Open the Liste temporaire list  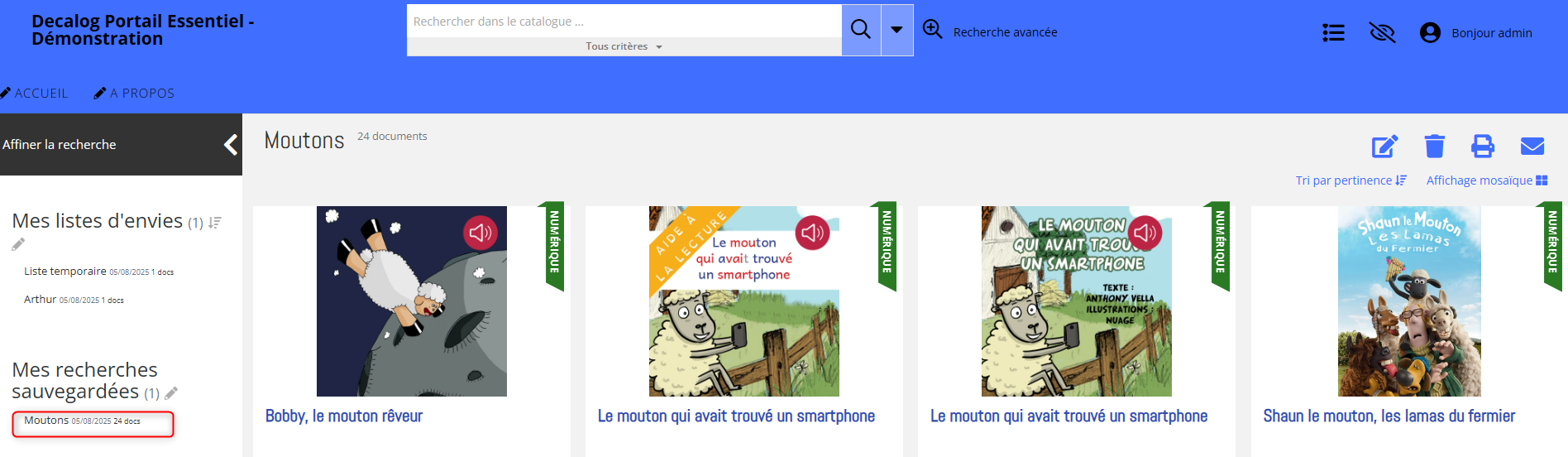(65, 272)
